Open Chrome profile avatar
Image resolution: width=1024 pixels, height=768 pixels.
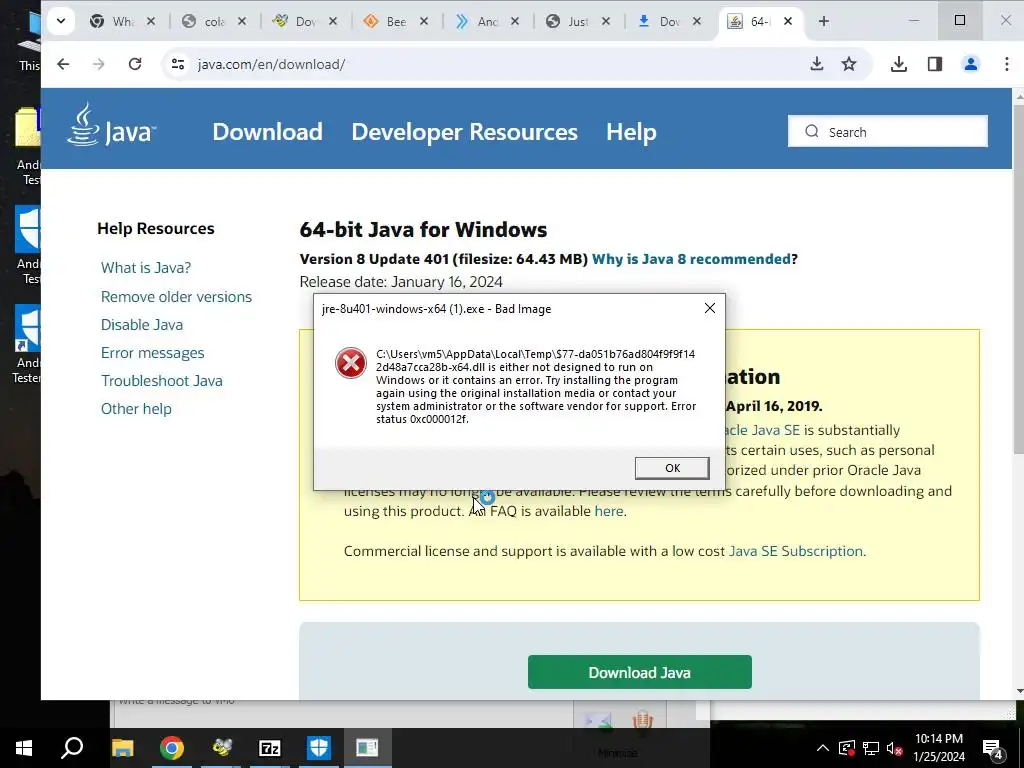click(x=971, y=64)
